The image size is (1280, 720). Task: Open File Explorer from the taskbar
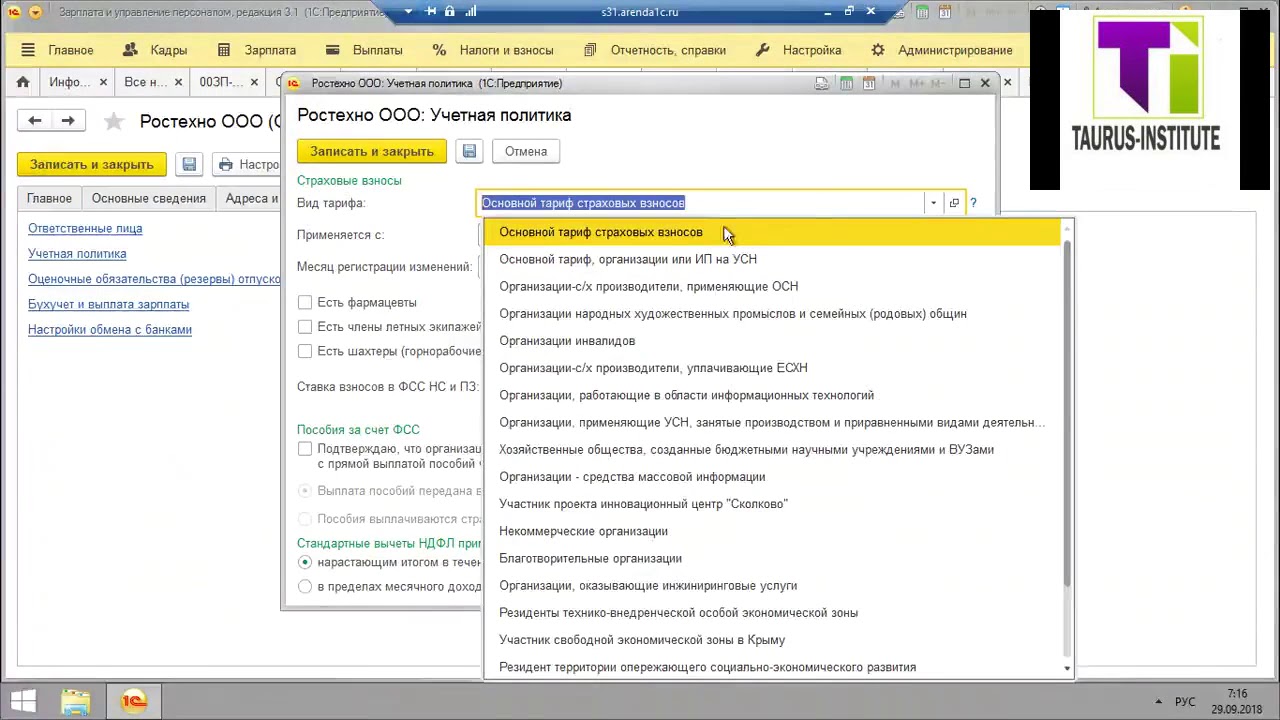(76, 702)
